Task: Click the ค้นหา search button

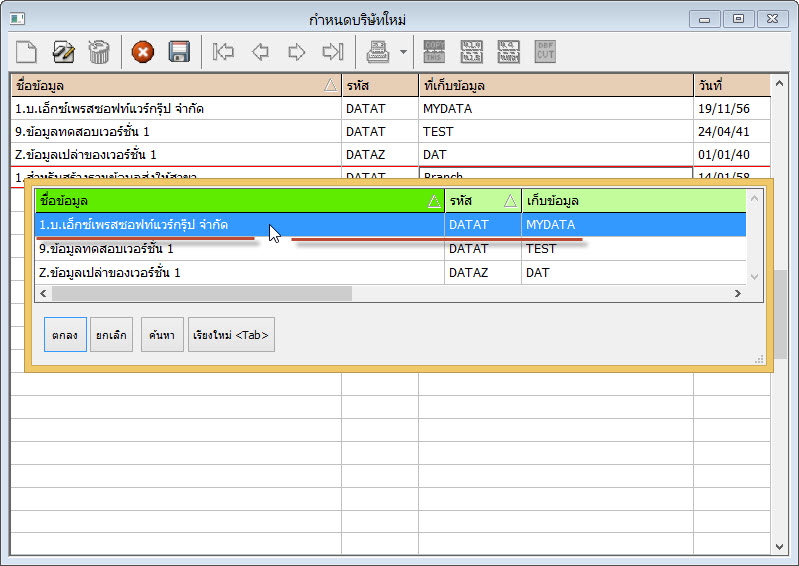Action: click(161, 335)
